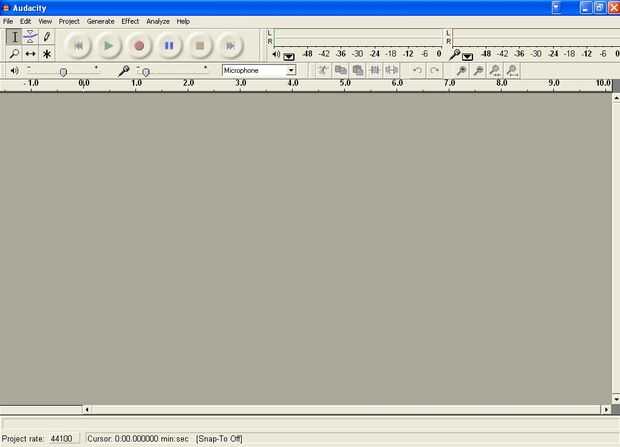Click the Cursor position status text
The height and width of the screenshot is (447, 620).
pyautogui.click(x=138, y=438)
